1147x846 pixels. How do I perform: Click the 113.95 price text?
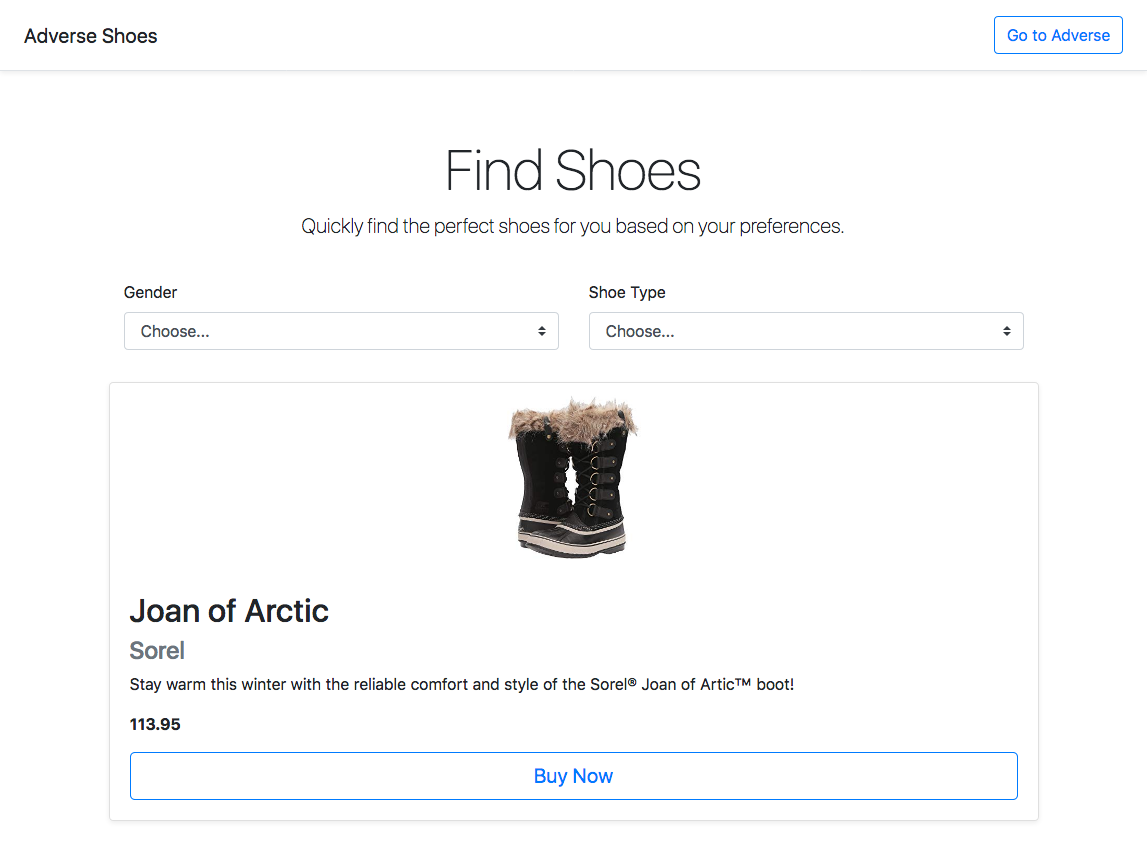point(155,725)
